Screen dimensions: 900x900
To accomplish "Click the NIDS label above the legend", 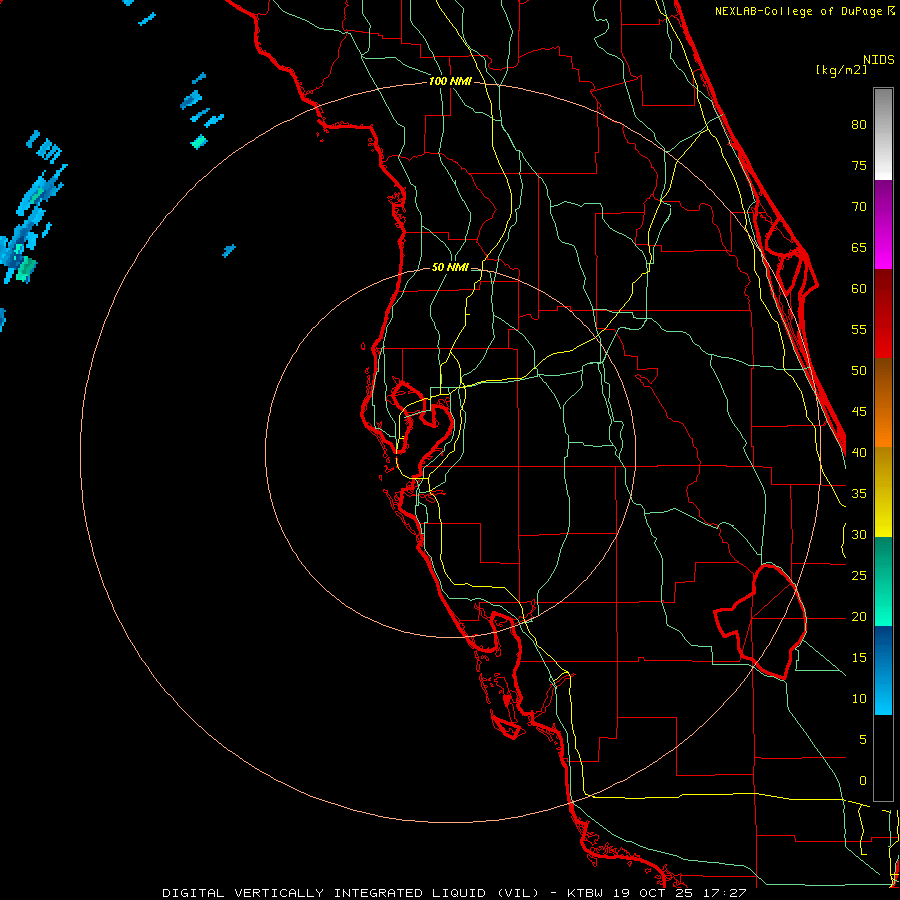I will (878, 60).
